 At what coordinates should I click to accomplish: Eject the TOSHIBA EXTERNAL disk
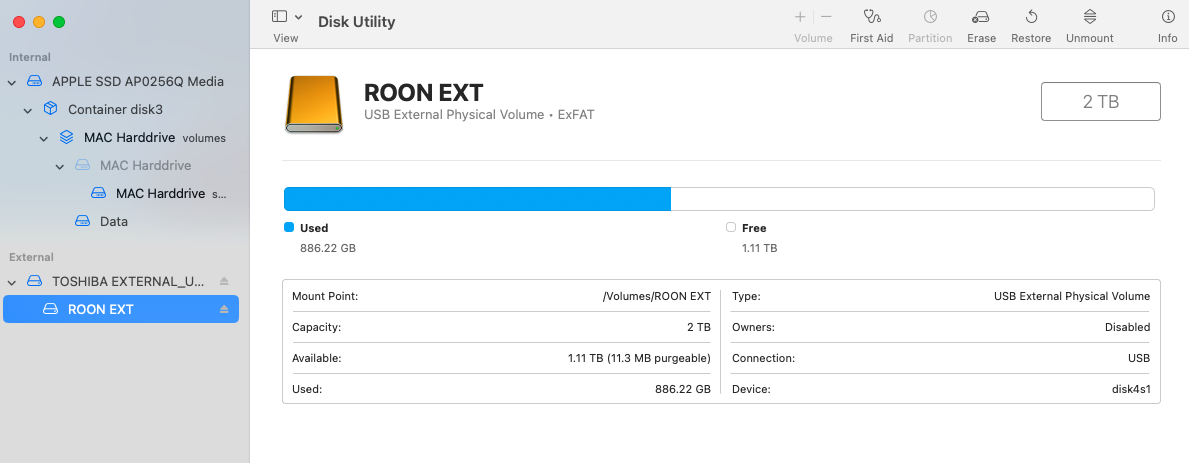coord(224,281)
